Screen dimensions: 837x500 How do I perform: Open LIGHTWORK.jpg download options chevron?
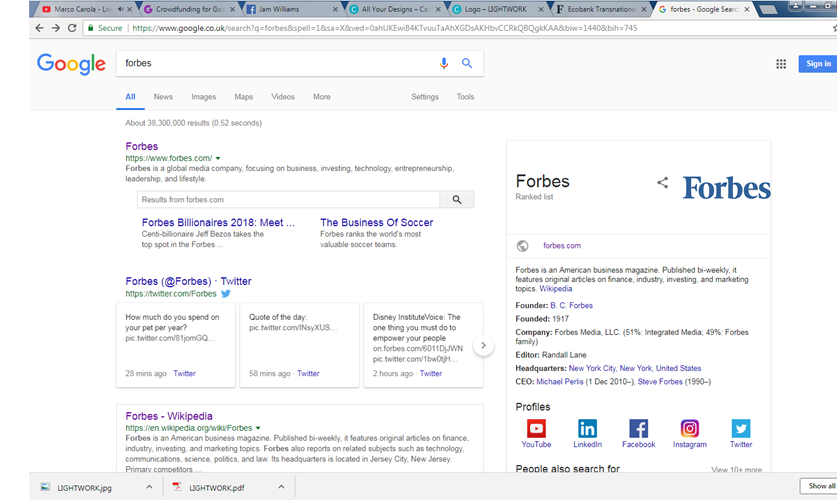(x=149, y=487)
